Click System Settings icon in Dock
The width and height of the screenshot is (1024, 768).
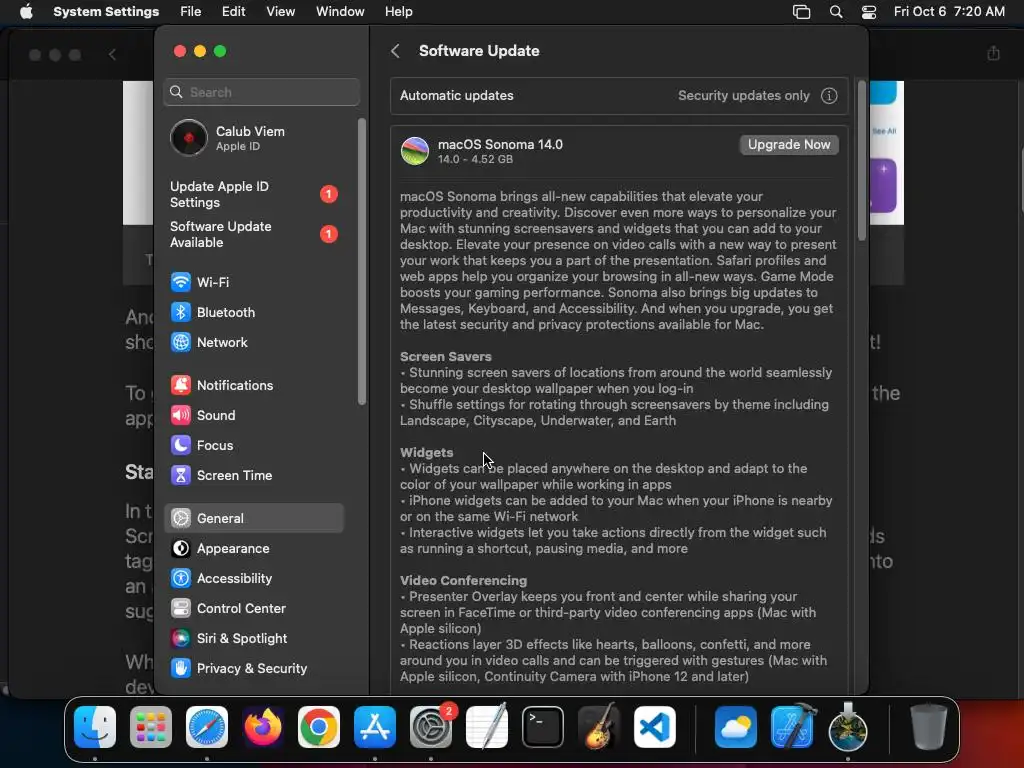[x=431, y=727]
